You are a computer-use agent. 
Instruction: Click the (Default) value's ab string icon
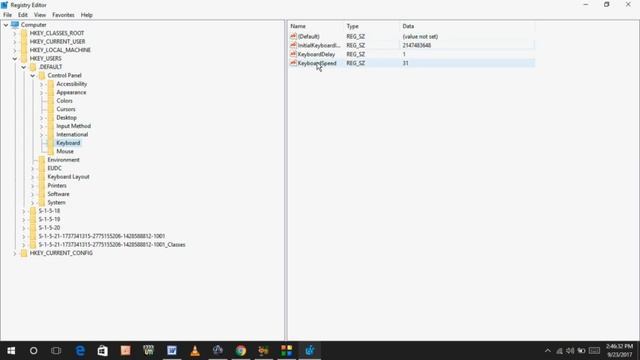coord(293,36)
